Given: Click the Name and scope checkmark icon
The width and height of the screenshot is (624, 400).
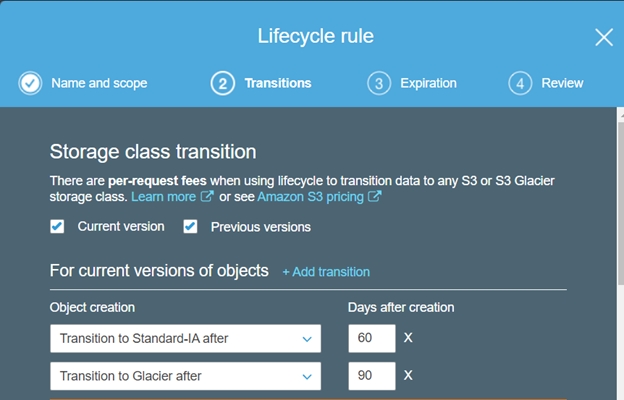Looking at the screenshot, I should point(30,83).
